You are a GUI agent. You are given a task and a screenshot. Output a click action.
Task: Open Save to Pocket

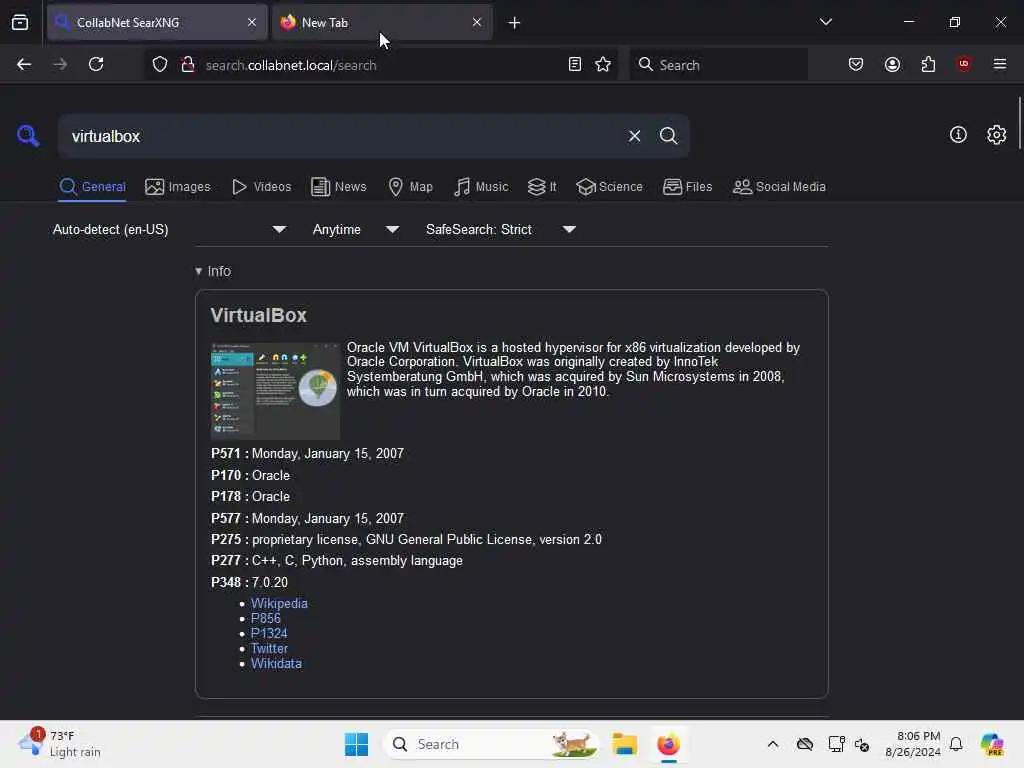(856, 64)
